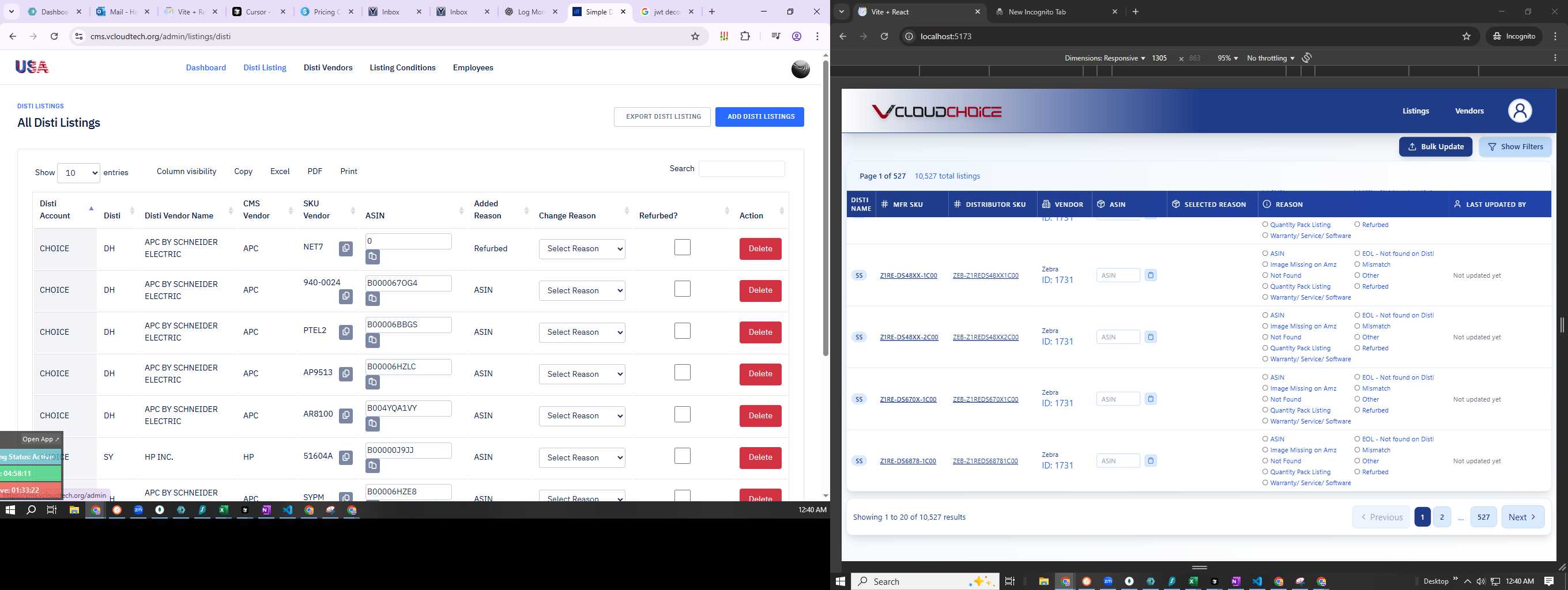Click copy icon beside SKU AR8100
Image resolution: width=1568 pixels, height=590 pixels.
click(x=346, y=415)
